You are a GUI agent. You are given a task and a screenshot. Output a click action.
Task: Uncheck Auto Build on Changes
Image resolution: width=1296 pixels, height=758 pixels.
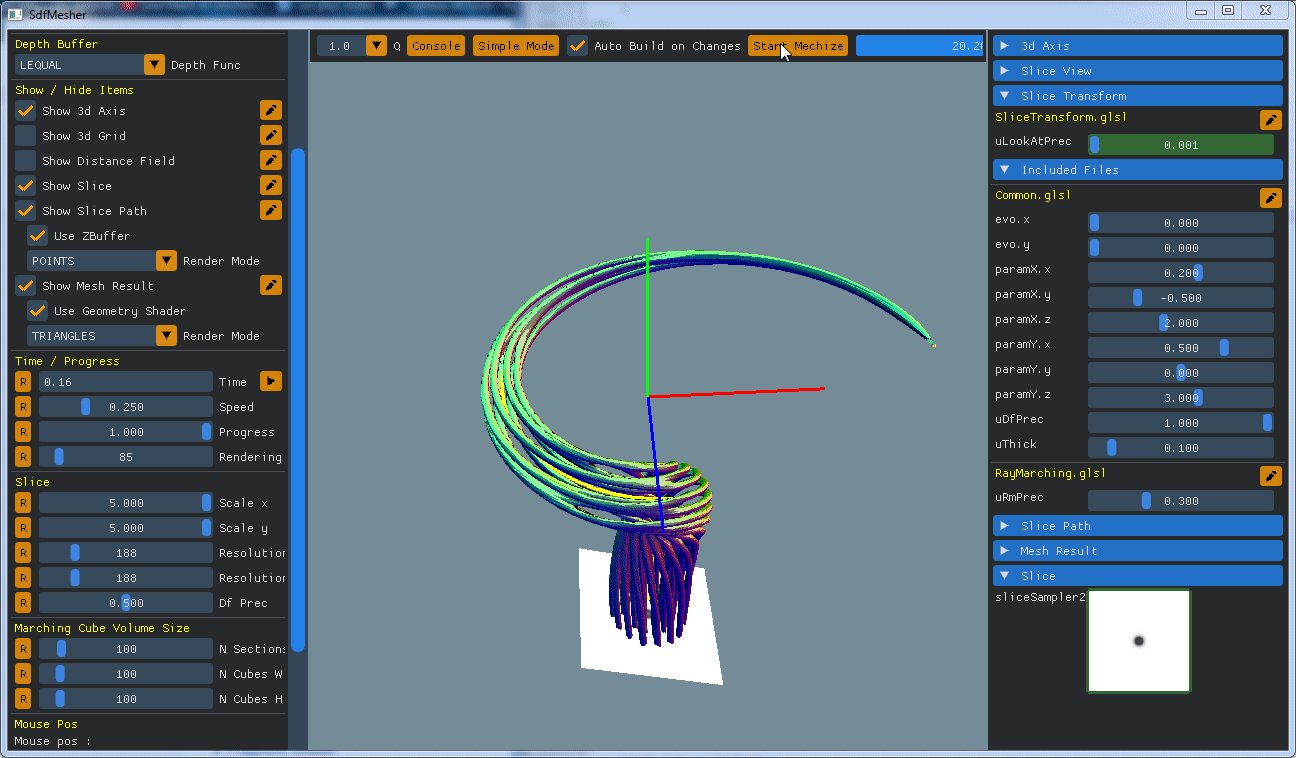click(x=576, y=45)
